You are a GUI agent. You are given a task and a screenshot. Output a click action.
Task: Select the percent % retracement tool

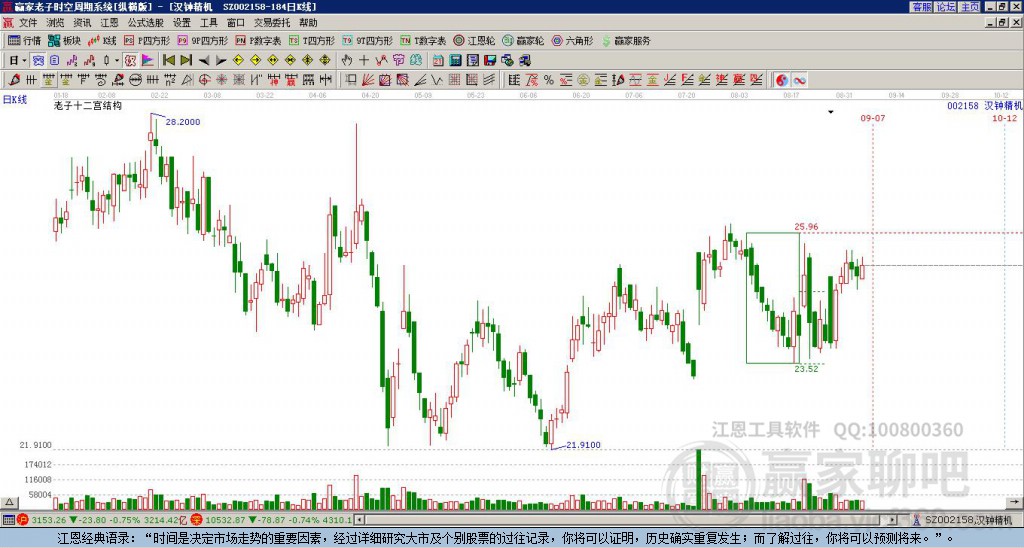point(549,80)
